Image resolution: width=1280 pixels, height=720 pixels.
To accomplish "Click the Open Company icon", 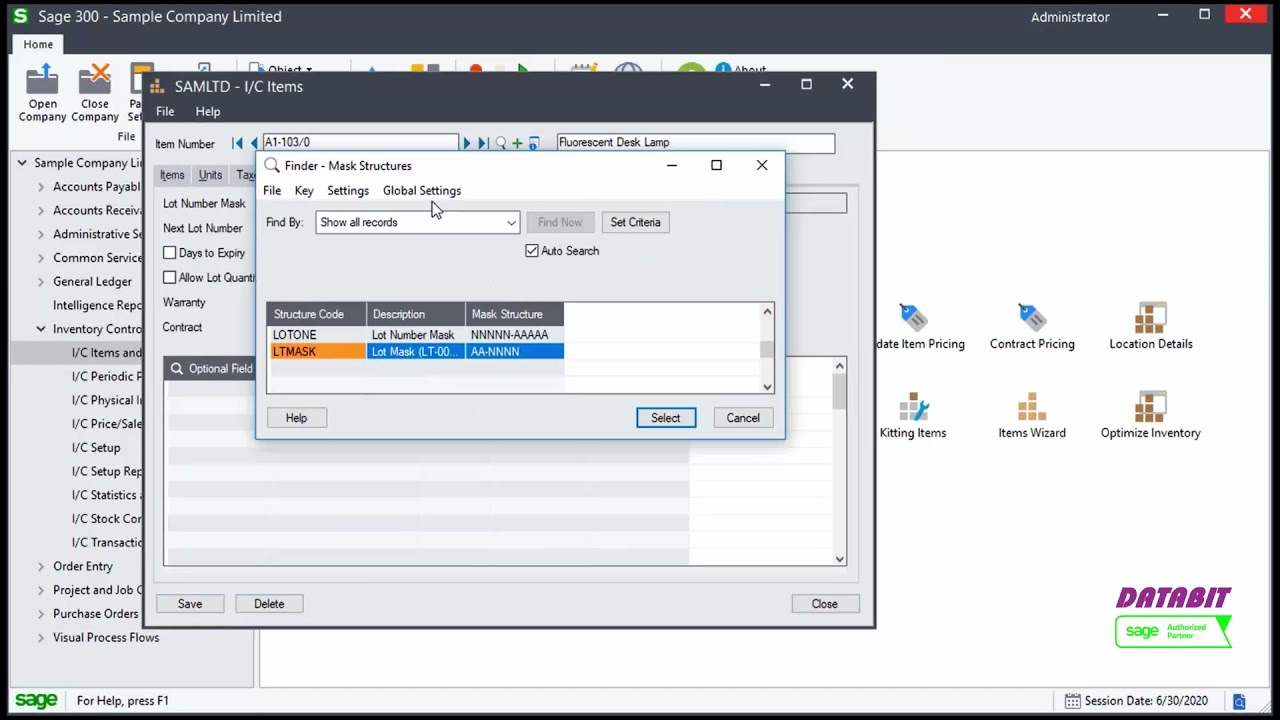I will (42, 79).
